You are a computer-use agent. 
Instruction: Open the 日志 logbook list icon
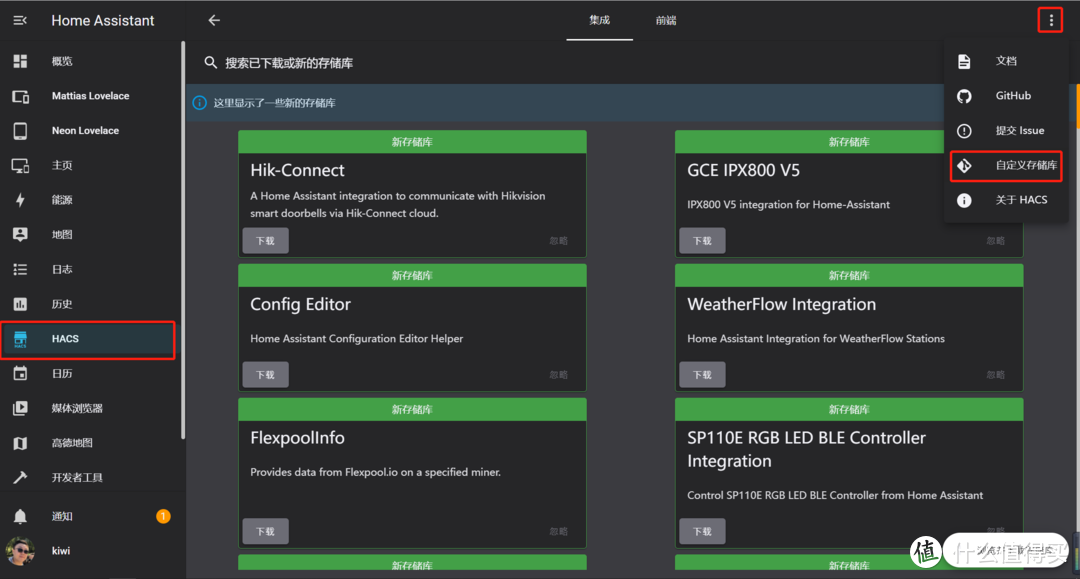pyautogui.click(x=20, y=269)
